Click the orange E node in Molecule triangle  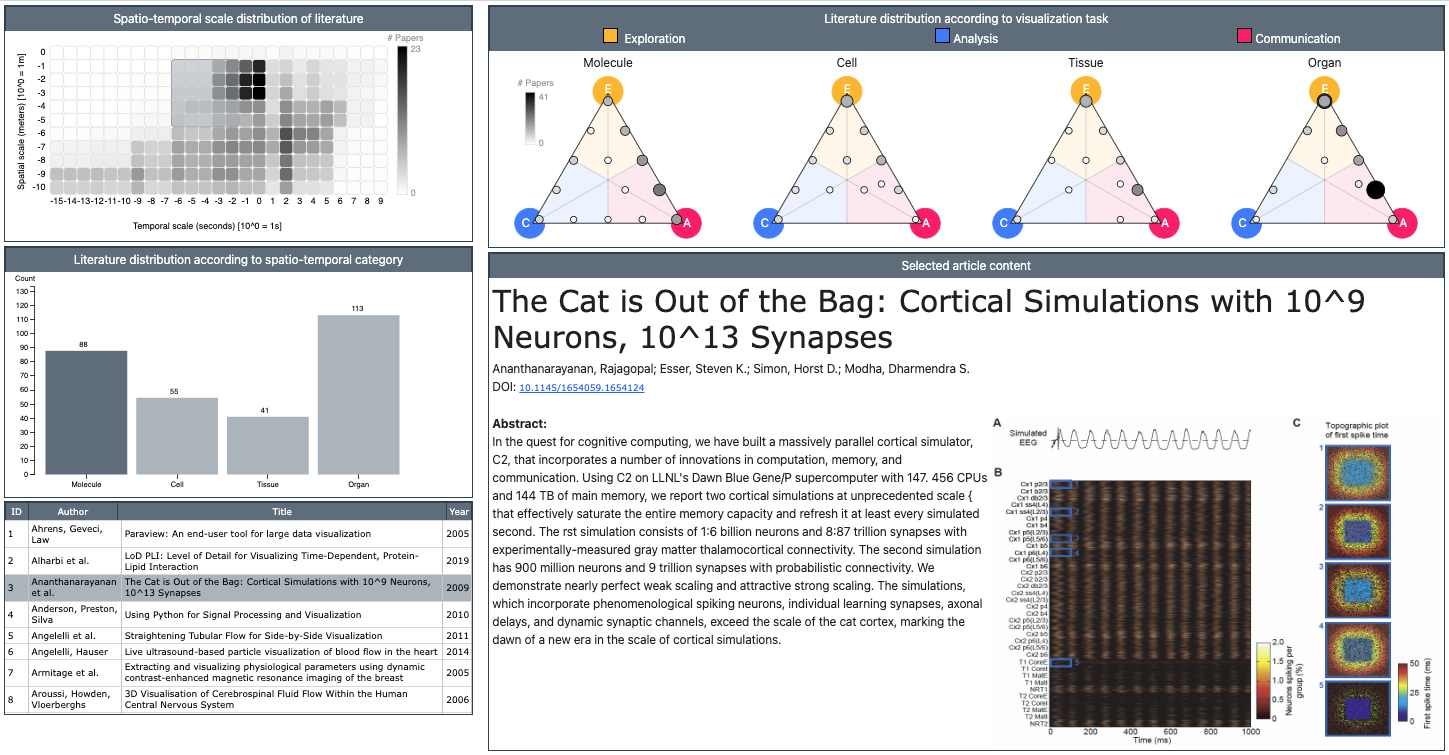point(608,92)
